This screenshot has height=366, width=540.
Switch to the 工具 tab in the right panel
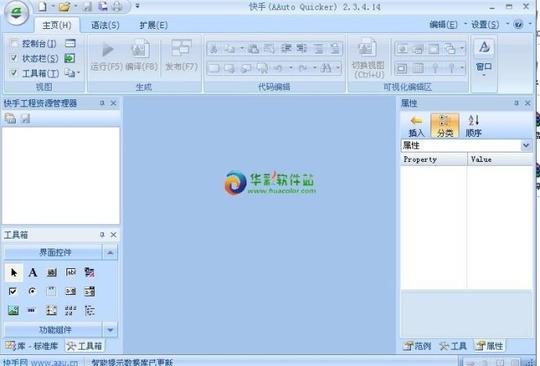click(453, 346)
